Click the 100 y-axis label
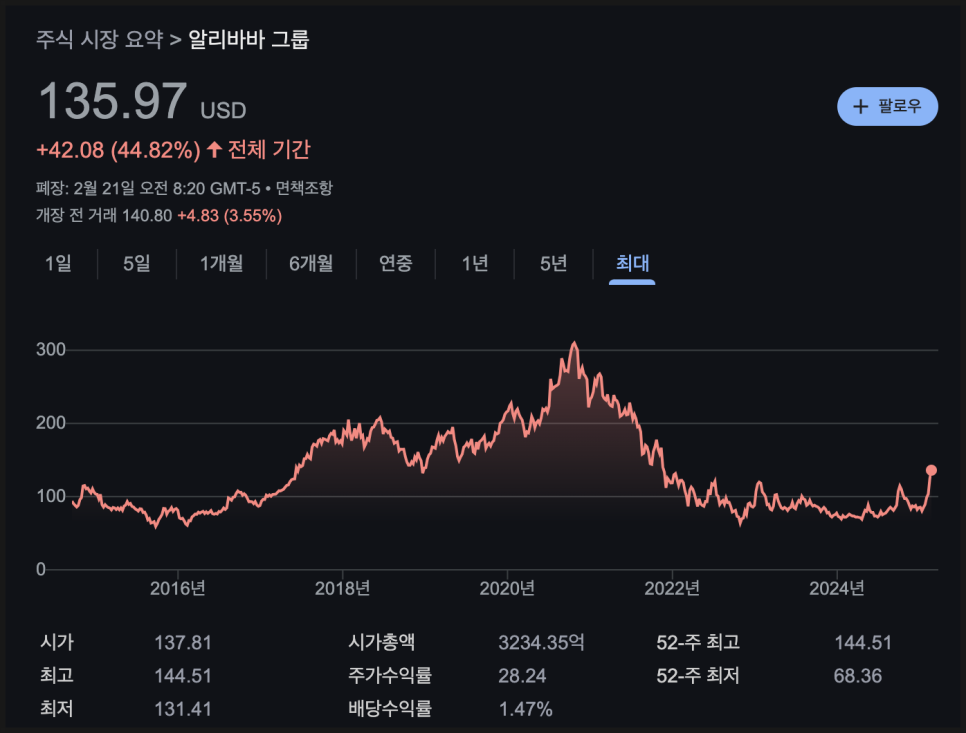966x733 pixels. [x=51, y=496]
